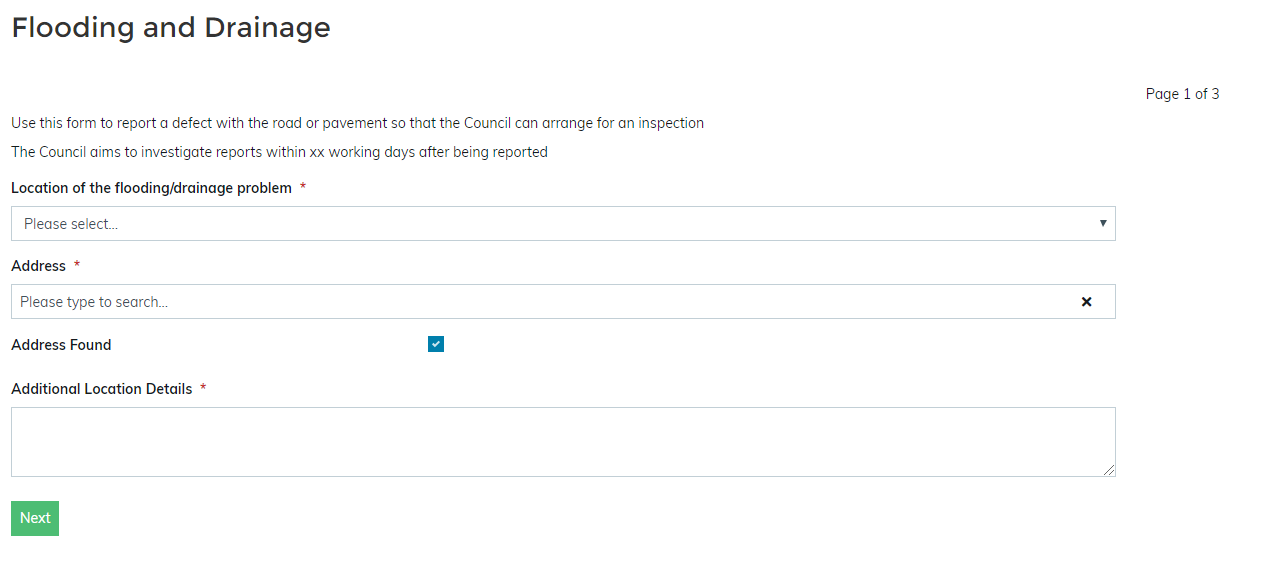Click the 'Additional Location Details' label
The height and width of the screenshot is (580, 1268).
101,389
